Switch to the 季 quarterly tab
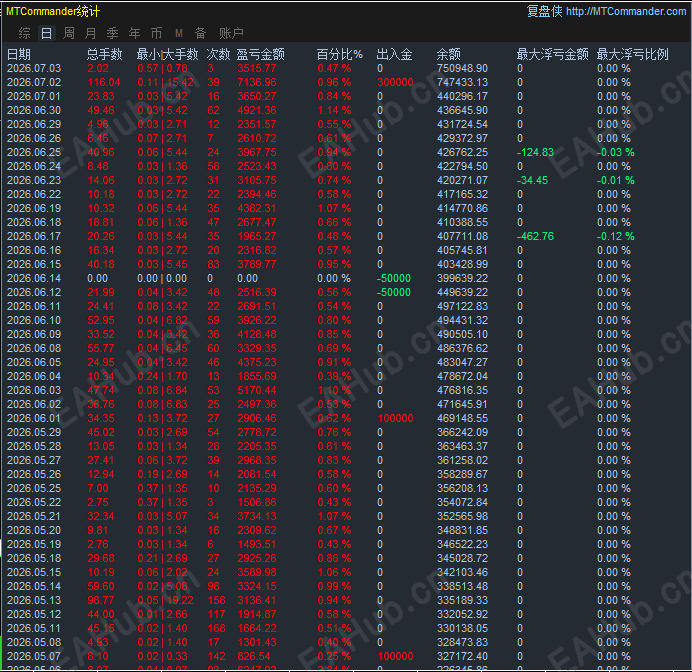The image size is (692, 672). point(113,33)
